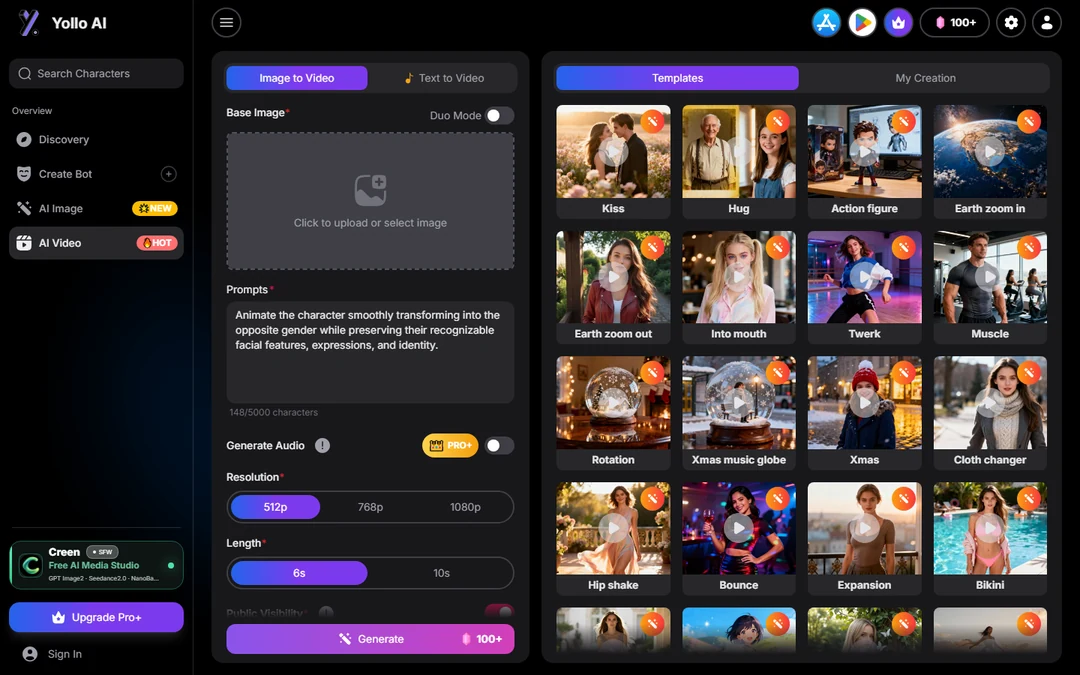Click the orange badge on Earth zoom out template
This screenshot has height=675, width=1080.
652,247
